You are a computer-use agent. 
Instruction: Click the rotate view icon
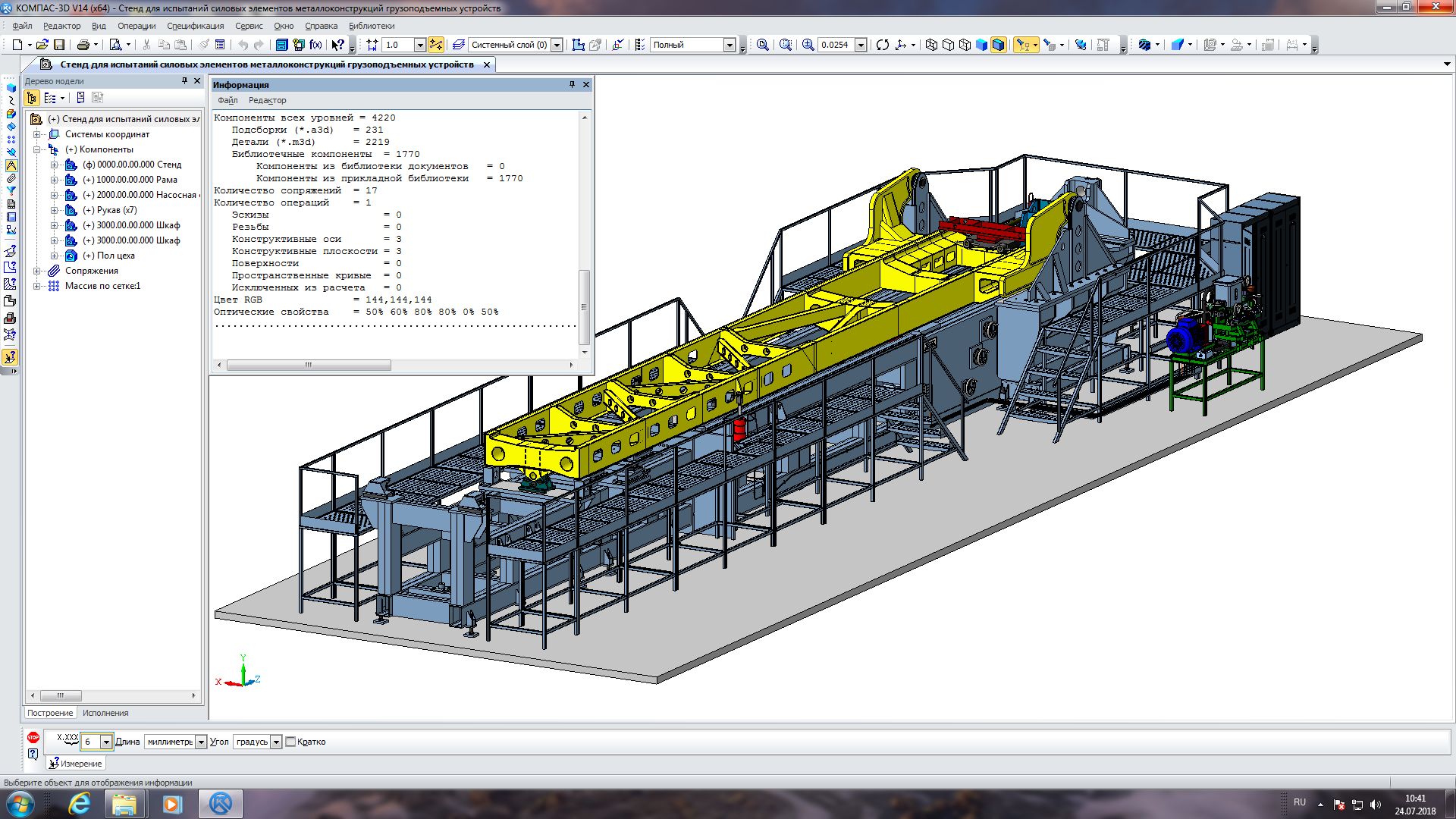pos(882,45)
